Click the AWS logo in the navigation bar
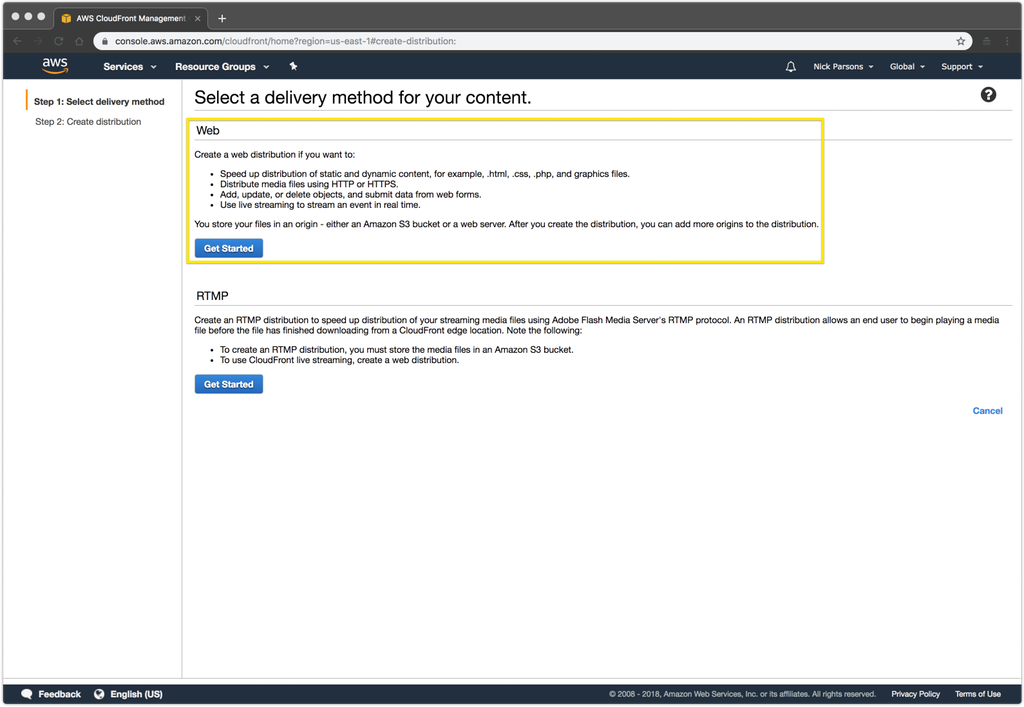Image resolution: width=1024 pixels, height=707 pixels. (55, 65)
